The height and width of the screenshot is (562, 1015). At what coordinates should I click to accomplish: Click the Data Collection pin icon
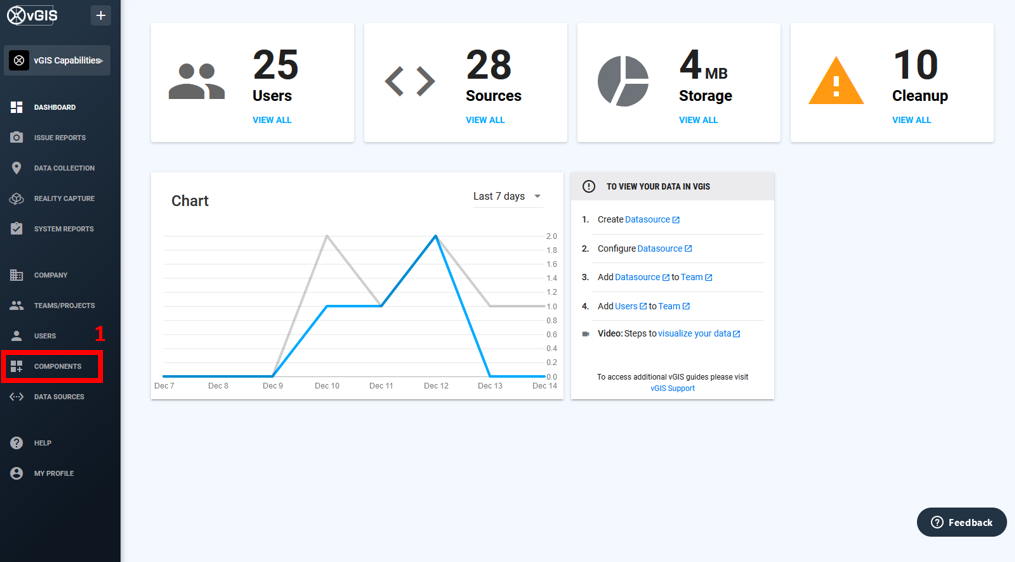(x=17, y=168)
